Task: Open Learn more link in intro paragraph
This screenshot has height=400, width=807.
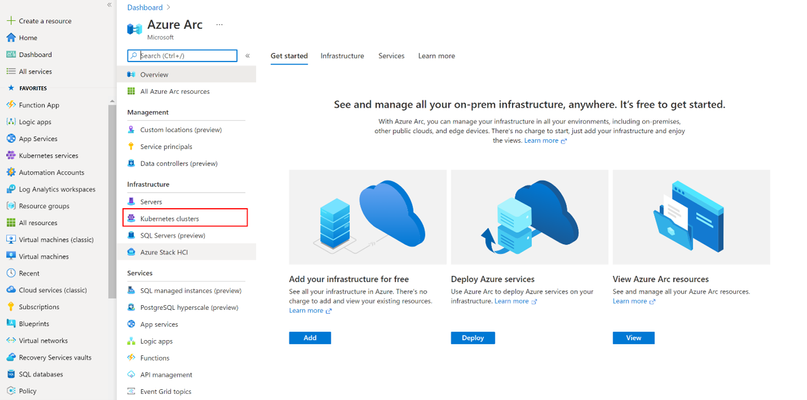Action: [545, 141]
